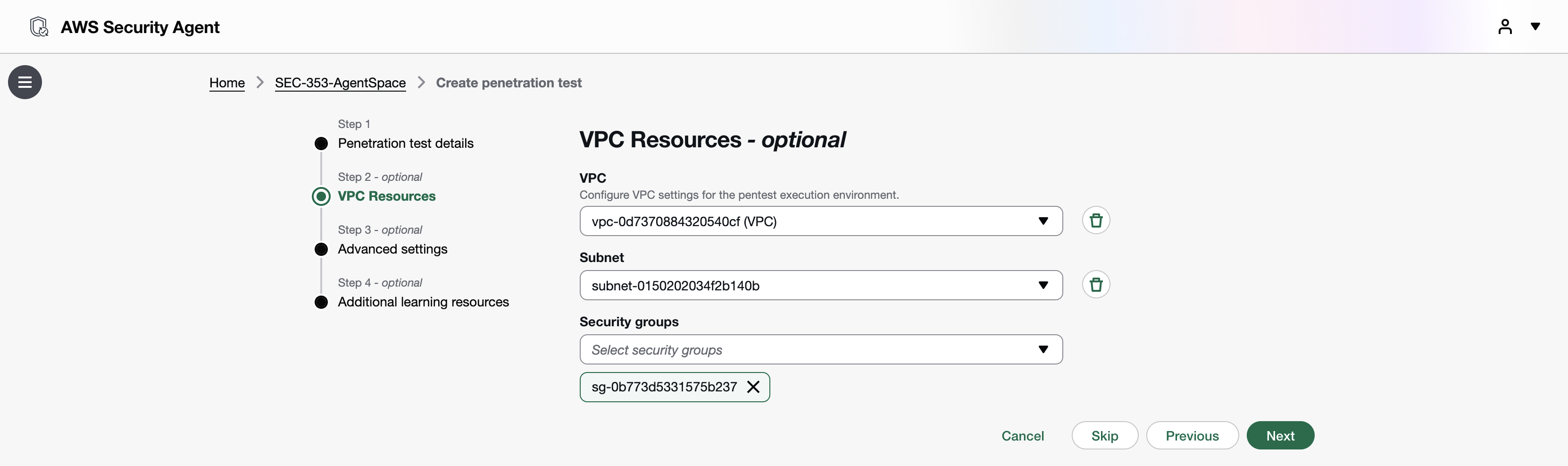The image size is (1568, 466).
Task: Open the user account profile icon
Action: 1505,27
